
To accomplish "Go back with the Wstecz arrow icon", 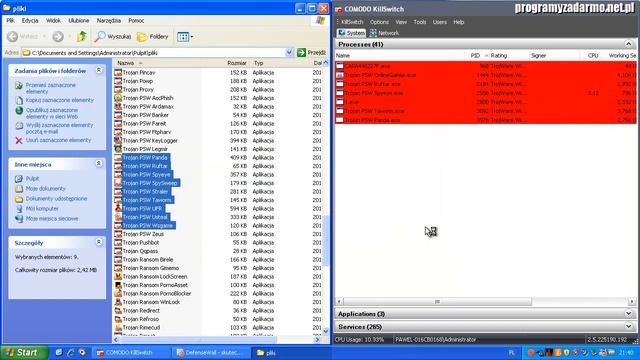I will point(13,37).
